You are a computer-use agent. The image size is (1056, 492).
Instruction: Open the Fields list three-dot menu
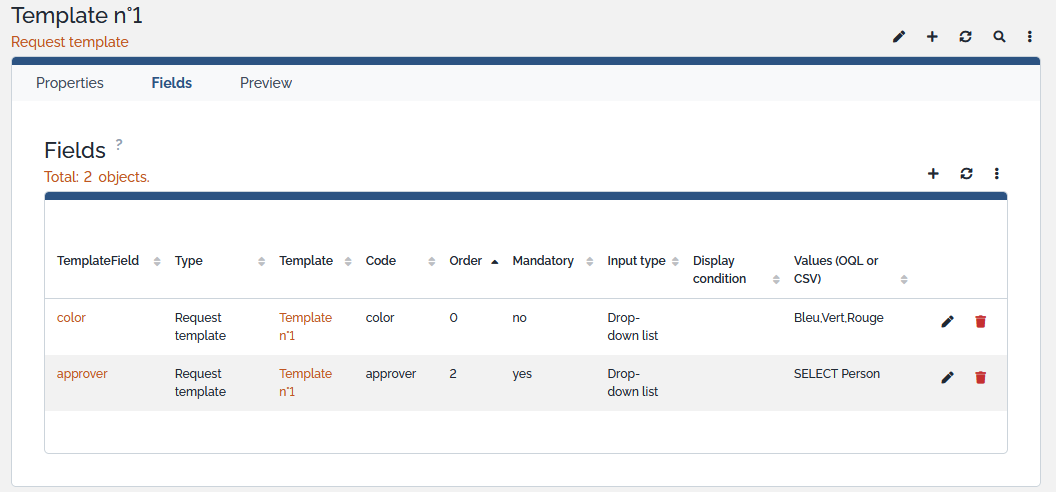[997, 173]
